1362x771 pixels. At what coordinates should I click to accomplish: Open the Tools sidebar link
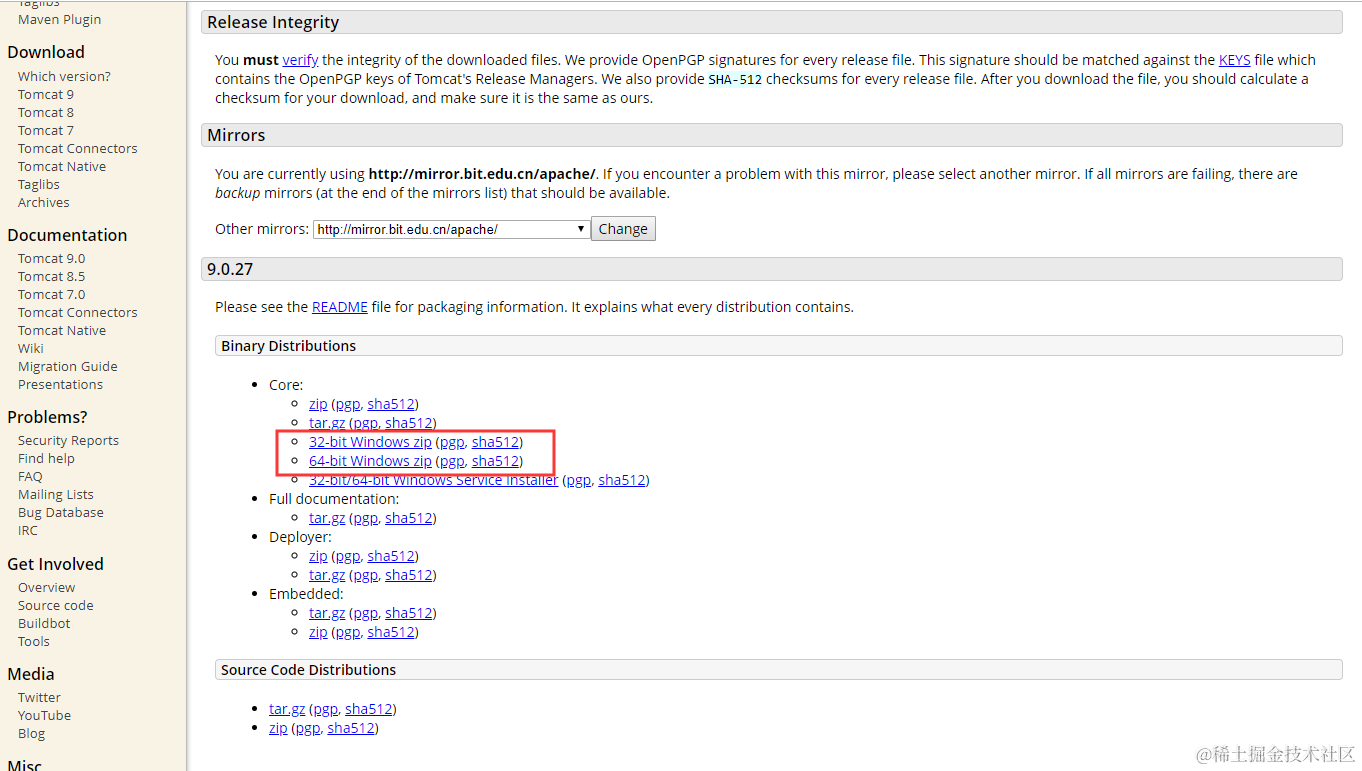tap(33, 641)
